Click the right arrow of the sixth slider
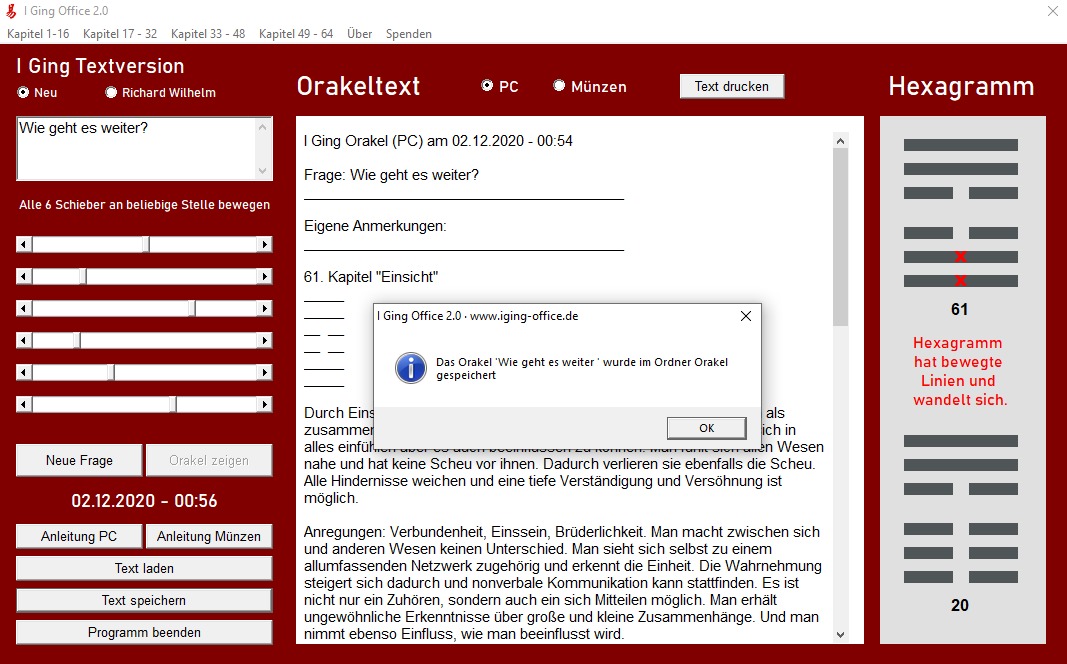The width and height of the screenshot is (1067, 664). point(265,404)
